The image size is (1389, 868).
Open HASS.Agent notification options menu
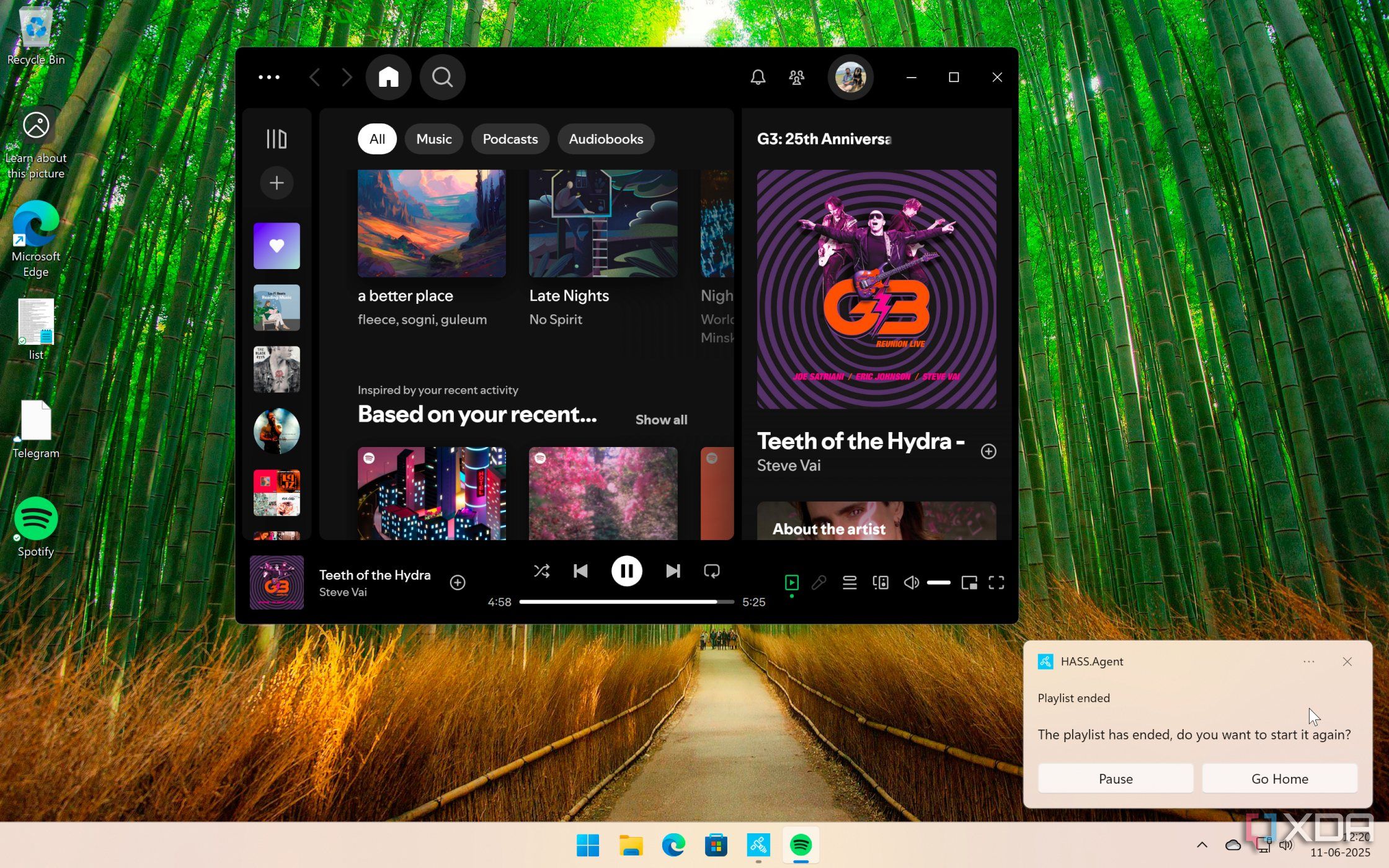pyautogui.click(x=1308, y=662)
